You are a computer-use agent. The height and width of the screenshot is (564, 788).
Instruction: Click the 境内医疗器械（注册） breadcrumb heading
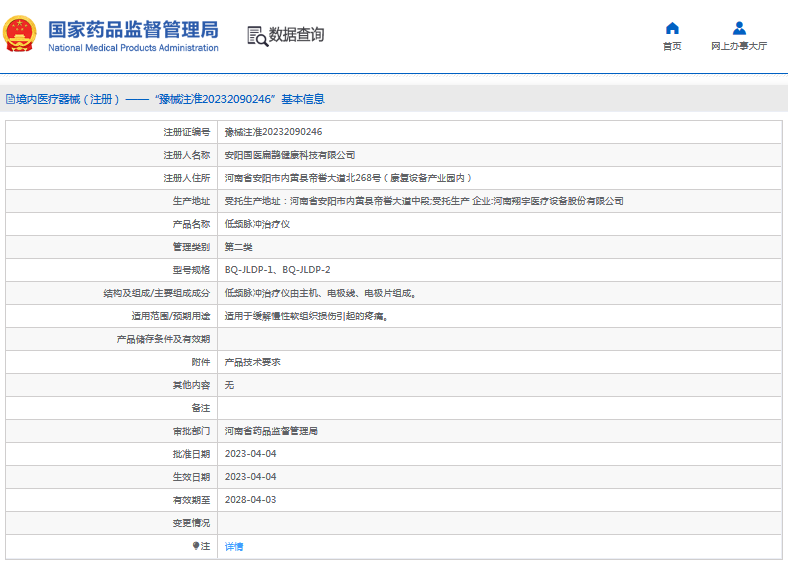67,99
